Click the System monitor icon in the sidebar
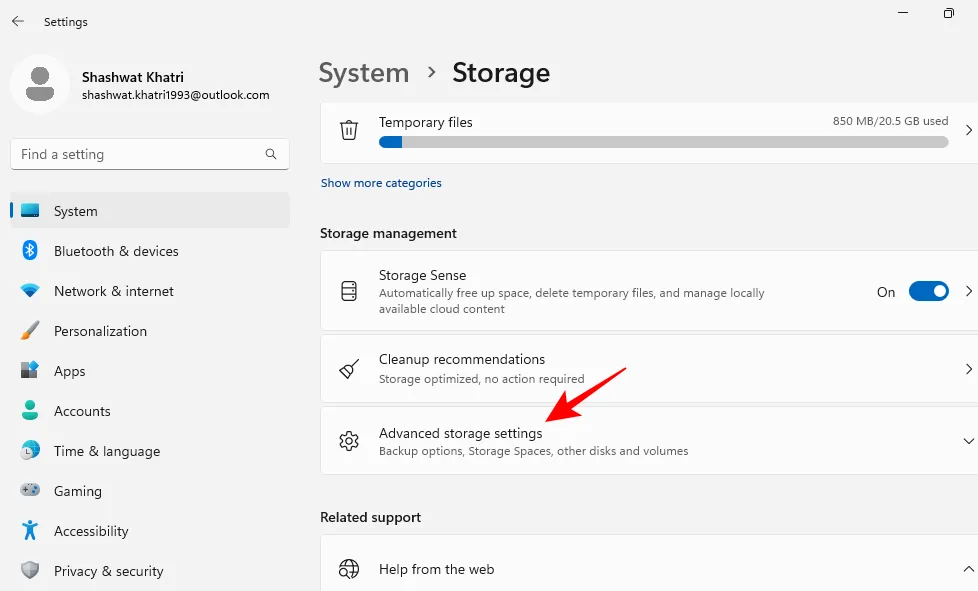The width and height of the screenshot is (978, 591). click(30, 211)
